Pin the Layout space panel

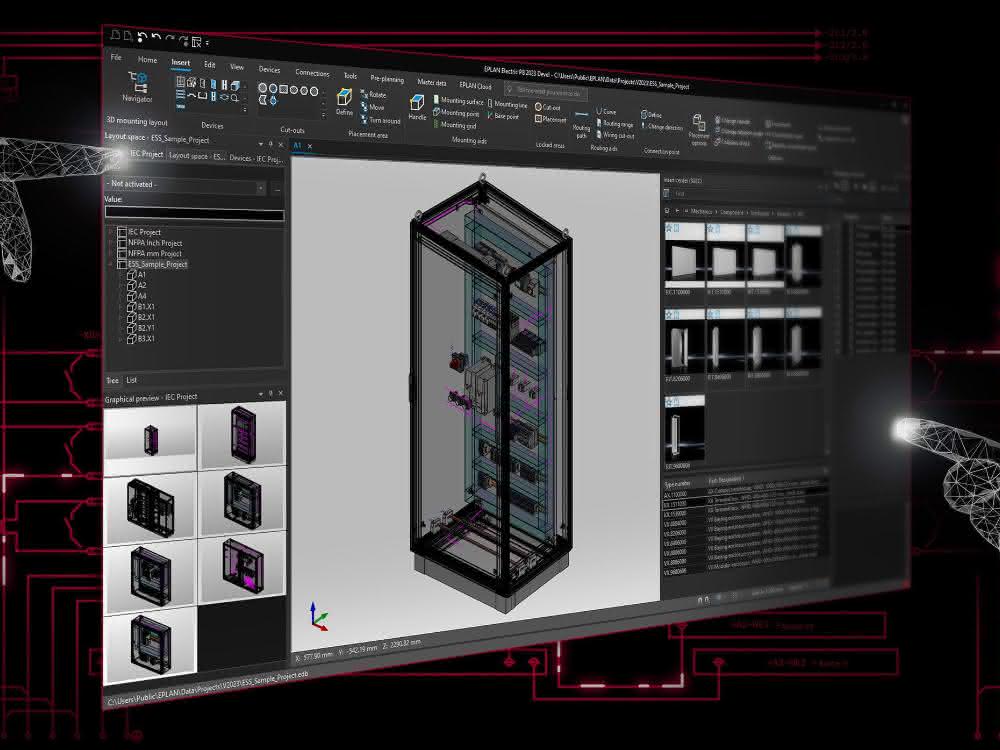coord(271,144)
